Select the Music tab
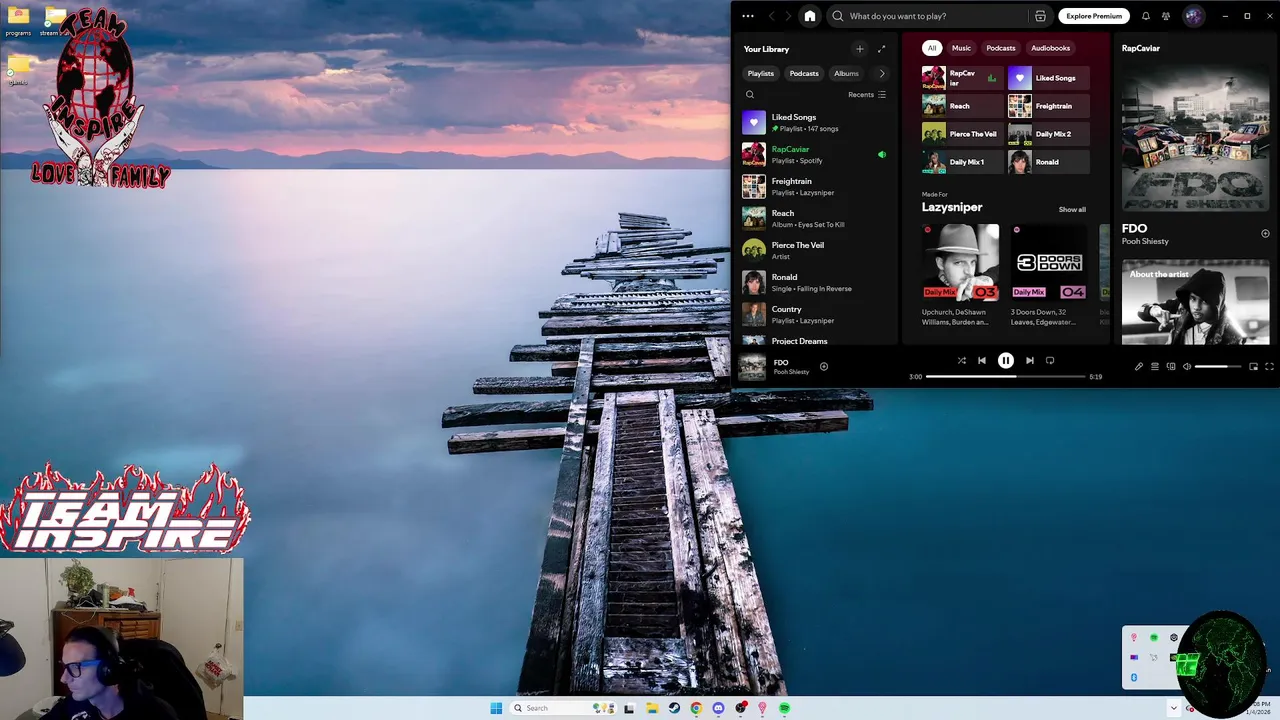 pos(961,48)
